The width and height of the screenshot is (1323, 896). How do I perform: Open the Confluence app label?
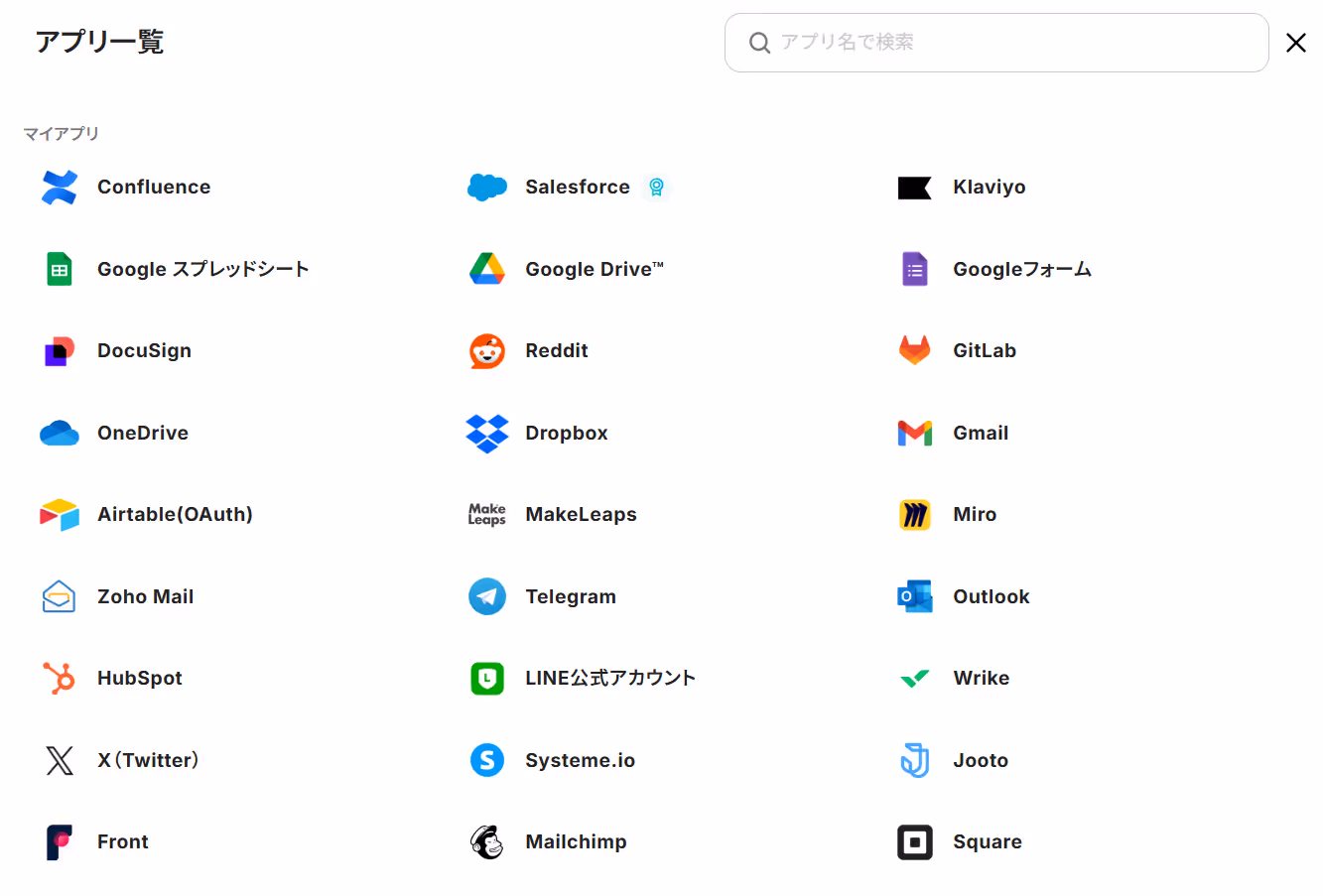pos(154,188)
